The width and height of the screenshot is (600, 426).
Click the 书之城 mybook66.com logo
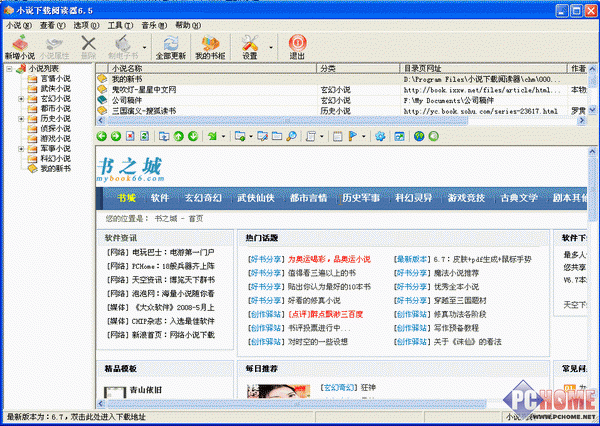130,169
